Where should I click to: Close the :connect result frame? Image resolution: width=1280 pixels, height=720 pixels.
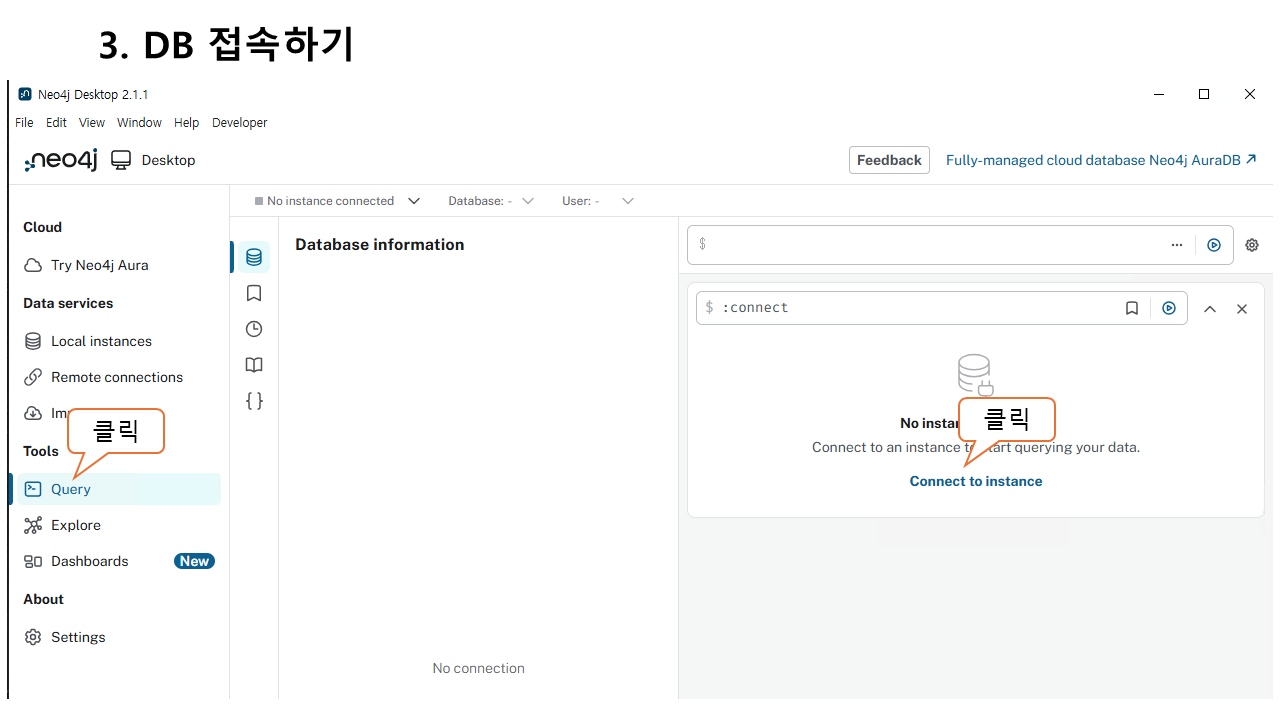click(x=1242, y=309)
